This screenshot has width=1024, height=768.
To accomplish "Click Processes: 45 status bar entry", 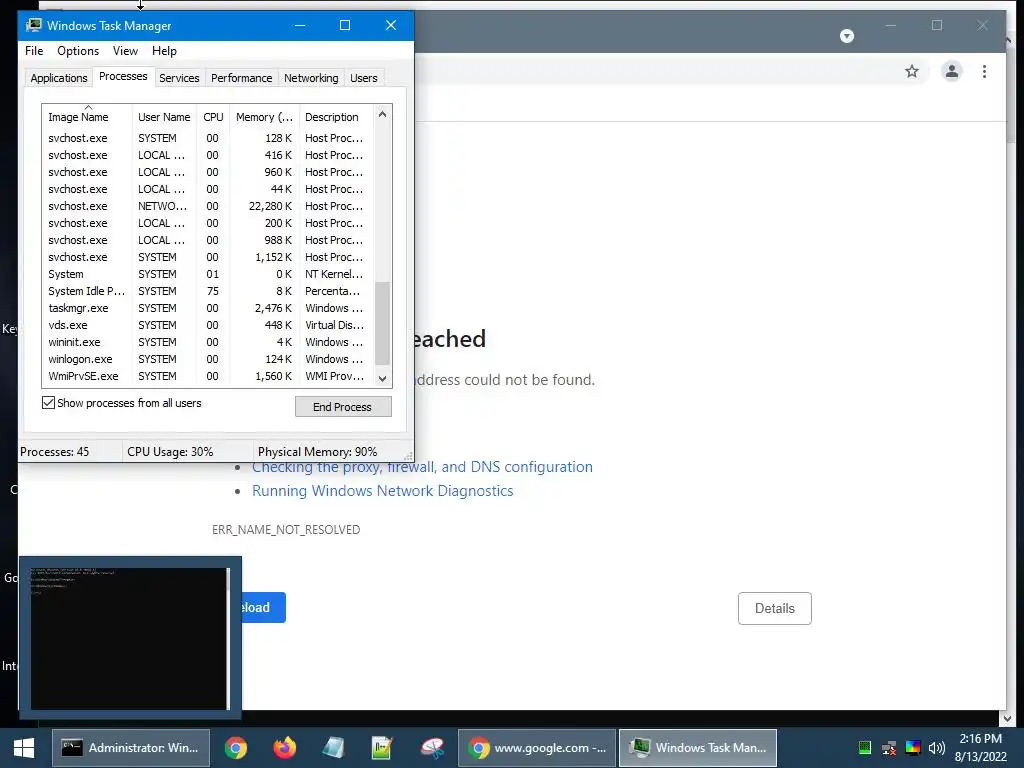I will (x=54, y=452).
